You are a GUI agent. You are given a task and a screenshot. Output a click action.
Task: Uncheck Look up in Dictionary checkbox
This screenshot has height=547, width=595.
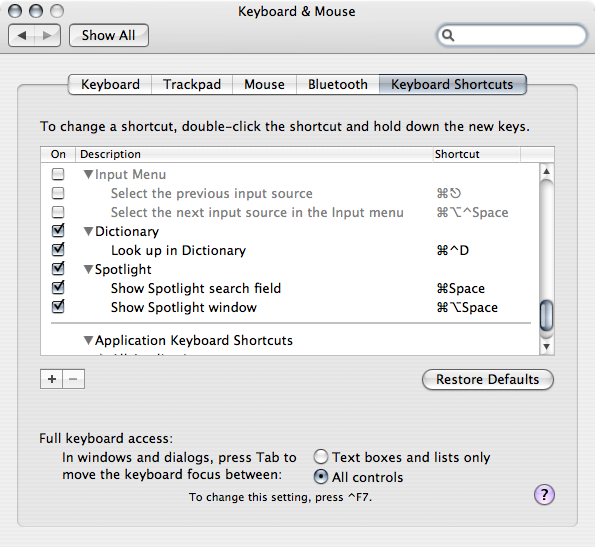coord(58,250)
